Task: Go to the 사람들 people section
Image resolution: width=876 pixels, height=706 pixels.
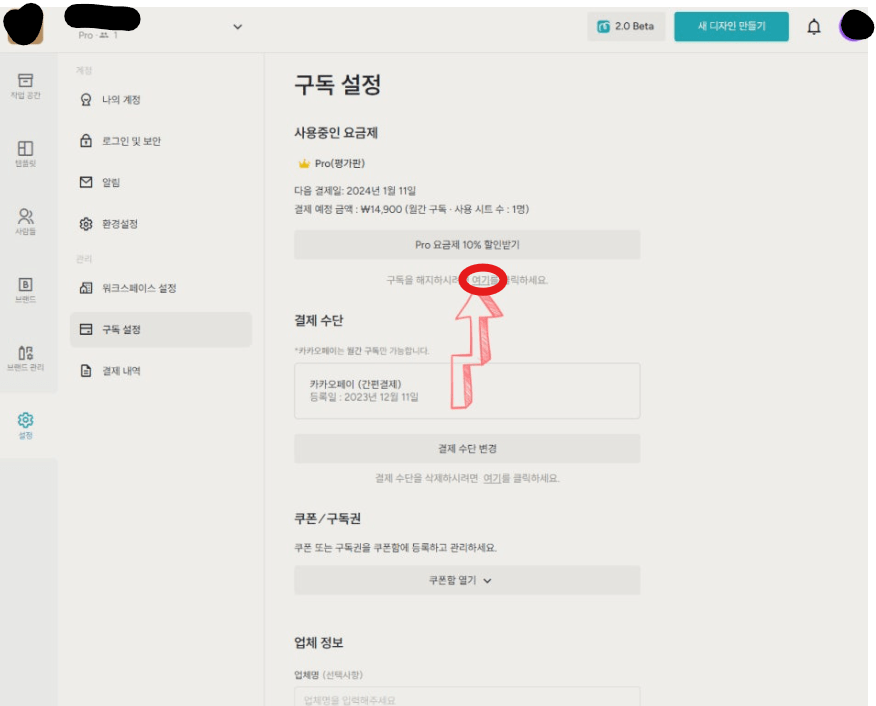Action: (x=25, y=221)
